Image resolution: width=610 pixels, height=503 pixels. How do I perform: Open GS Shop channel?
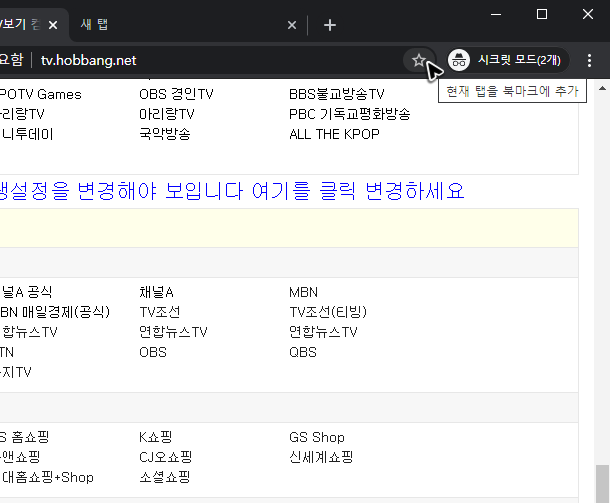coord(317,437)
